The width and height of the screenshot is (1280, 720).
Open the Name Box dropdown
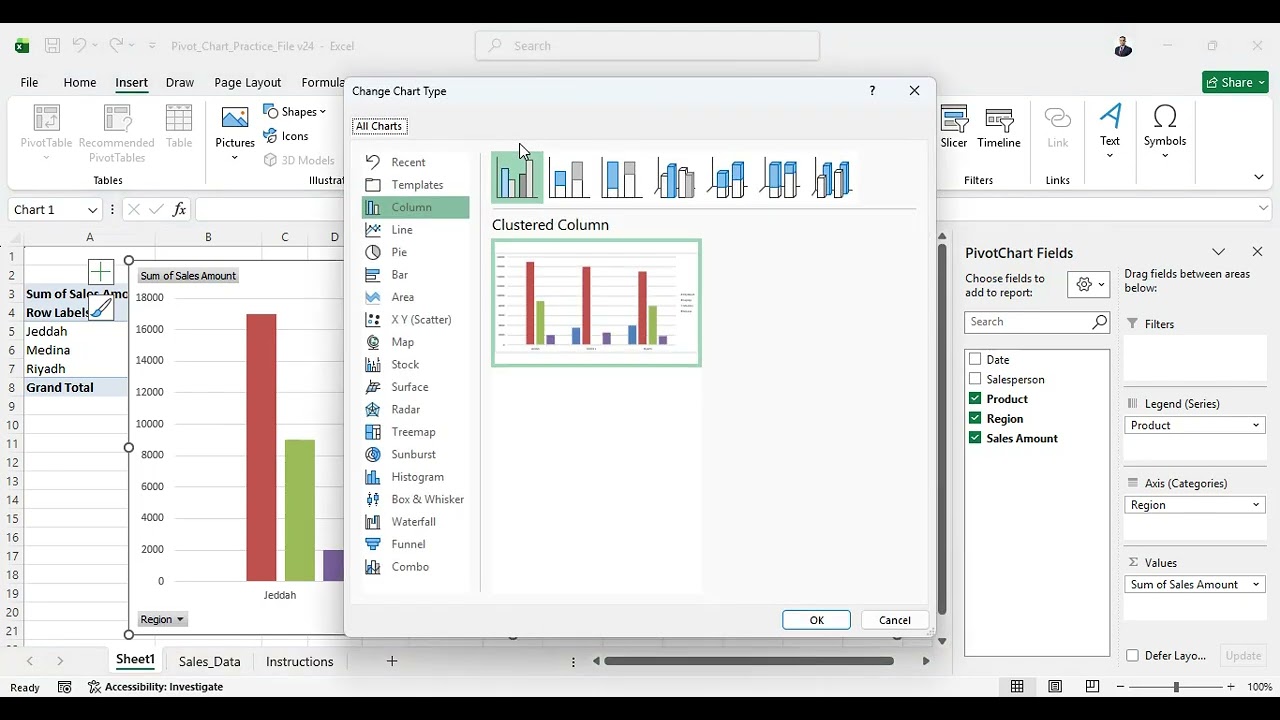tap(92, 210)
